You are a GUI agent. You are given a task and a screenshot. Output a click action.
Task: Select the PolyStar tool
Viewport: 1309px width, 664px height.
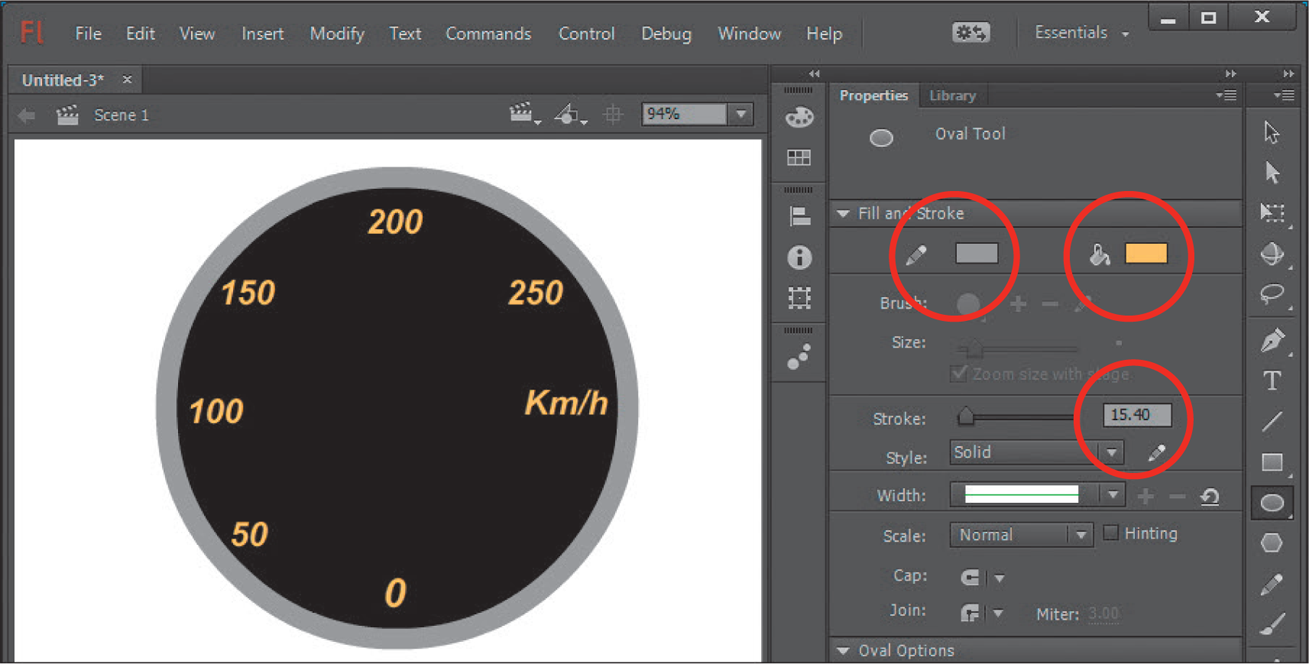(x=1272, y=543)
